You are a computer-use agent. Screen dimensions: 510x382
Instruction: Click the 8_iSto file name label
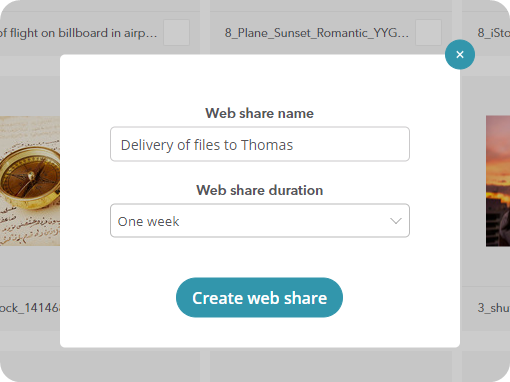[493, 33]
